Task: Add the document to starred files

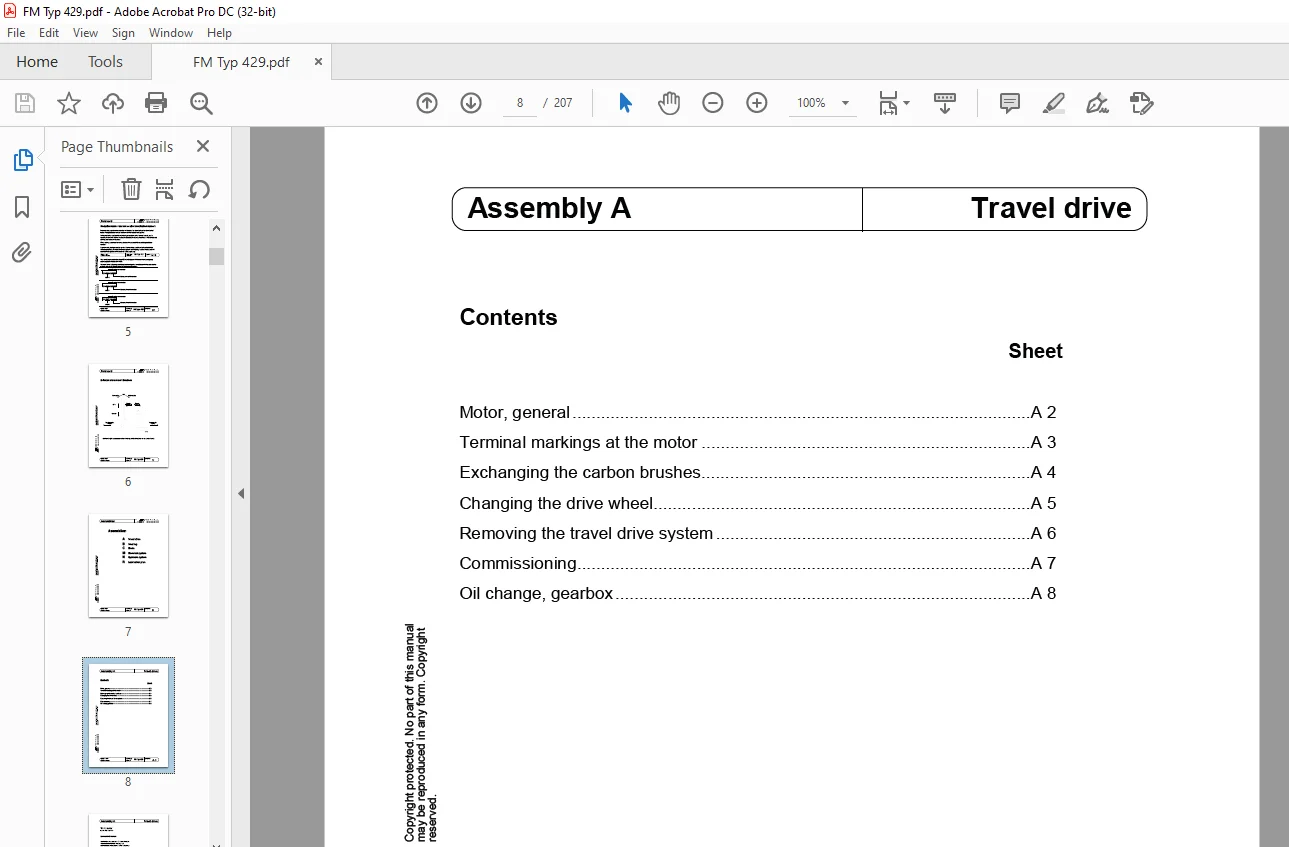Action: [x=69, y=103]
